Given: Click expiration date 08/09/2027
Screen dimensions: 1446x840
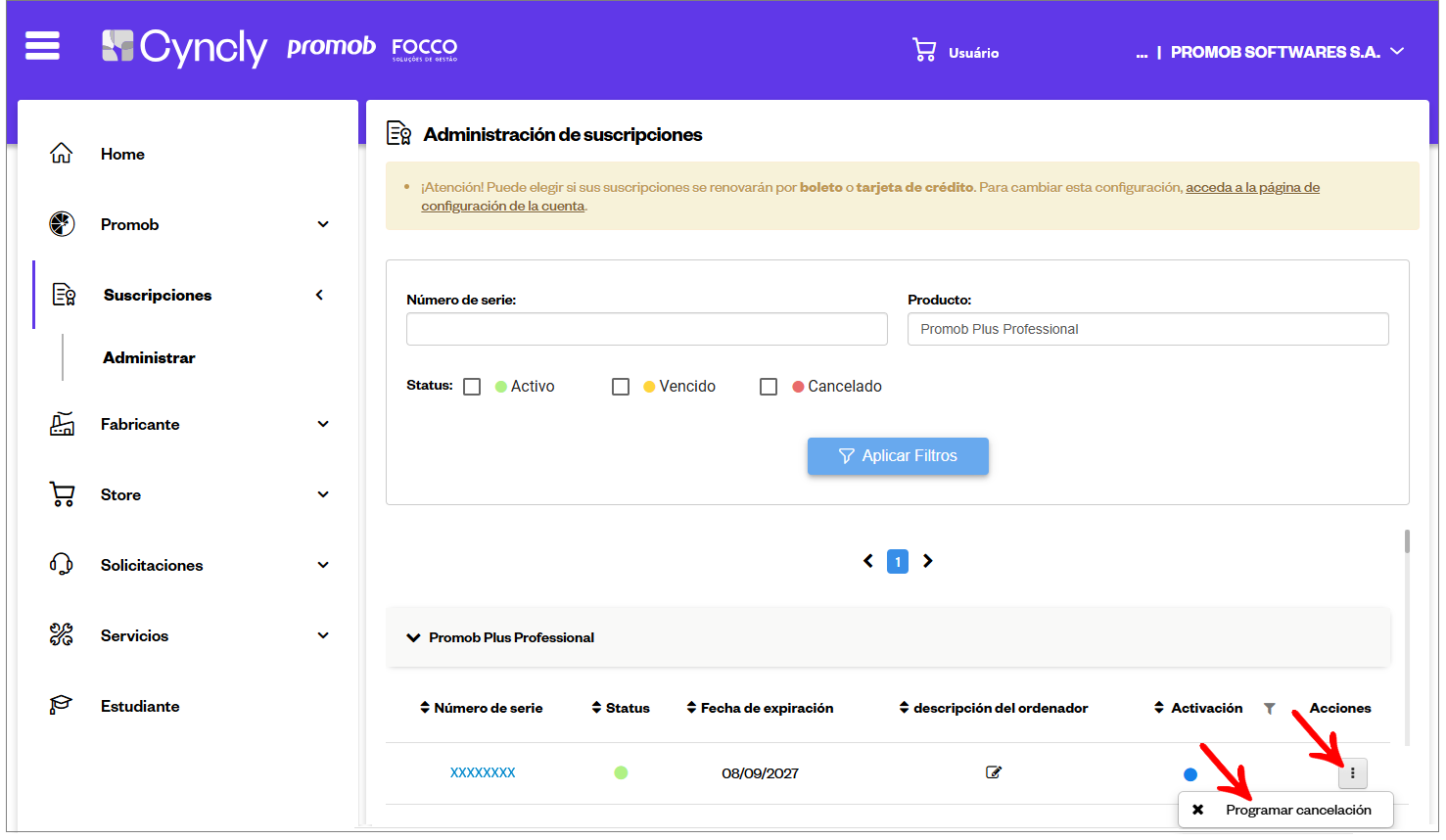Looking at the screenshot, I should (x=760, y=773).
